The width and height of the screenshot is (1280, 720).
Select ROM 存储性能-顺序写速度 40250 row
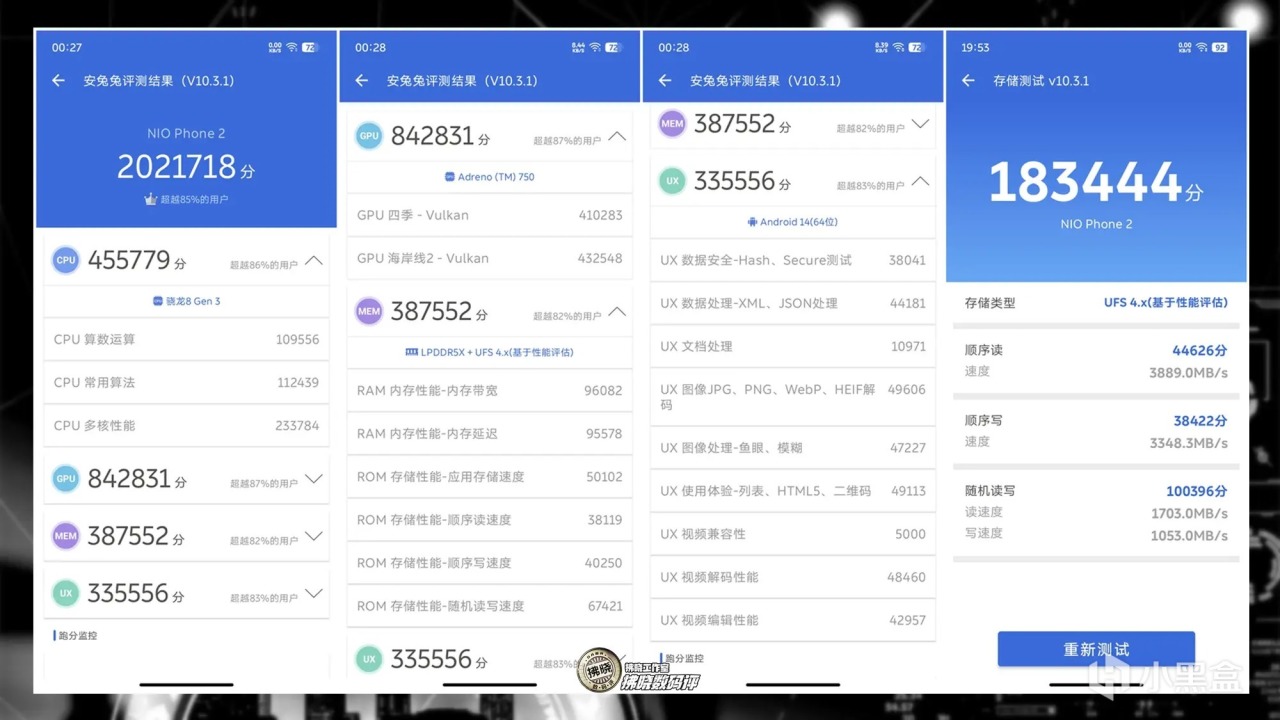coord(490,563)
